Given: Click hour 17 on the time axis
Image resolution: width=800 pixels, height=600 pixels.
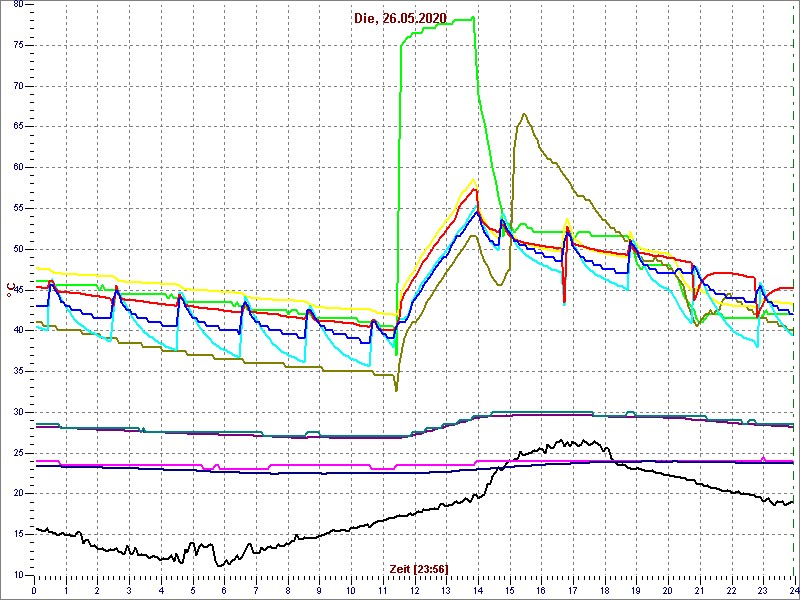Looking at the screenshot, I should [x=573, y=590].
